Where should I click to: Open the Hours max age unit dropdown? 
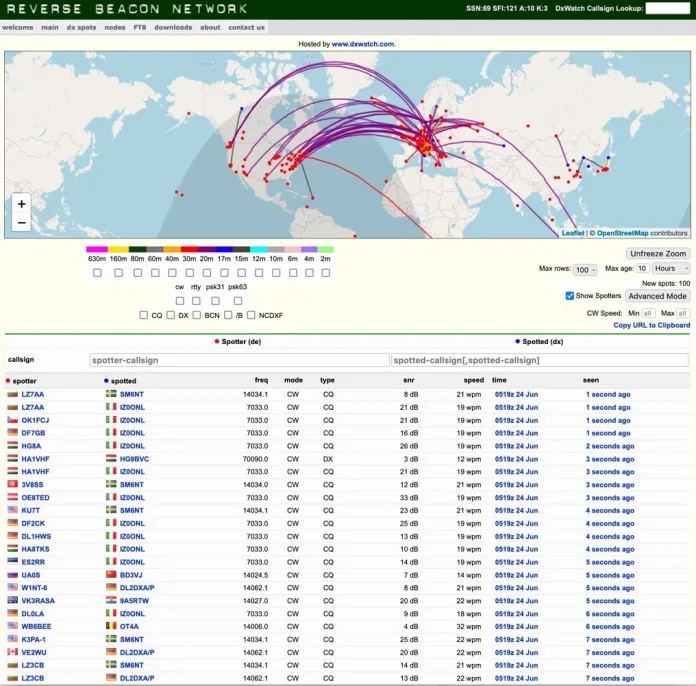pyautogui.click(x=671, y=269)
